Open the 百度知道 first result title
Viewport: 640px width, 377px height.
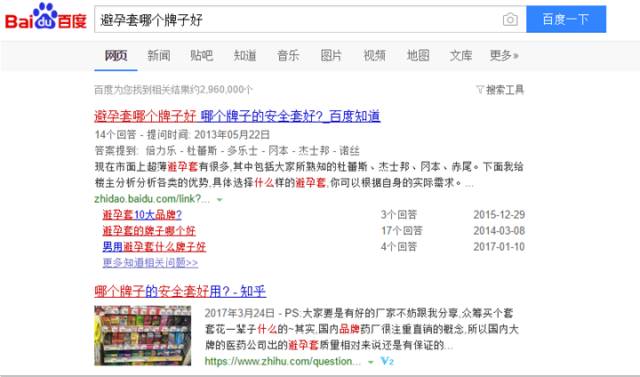click(237, 116)
